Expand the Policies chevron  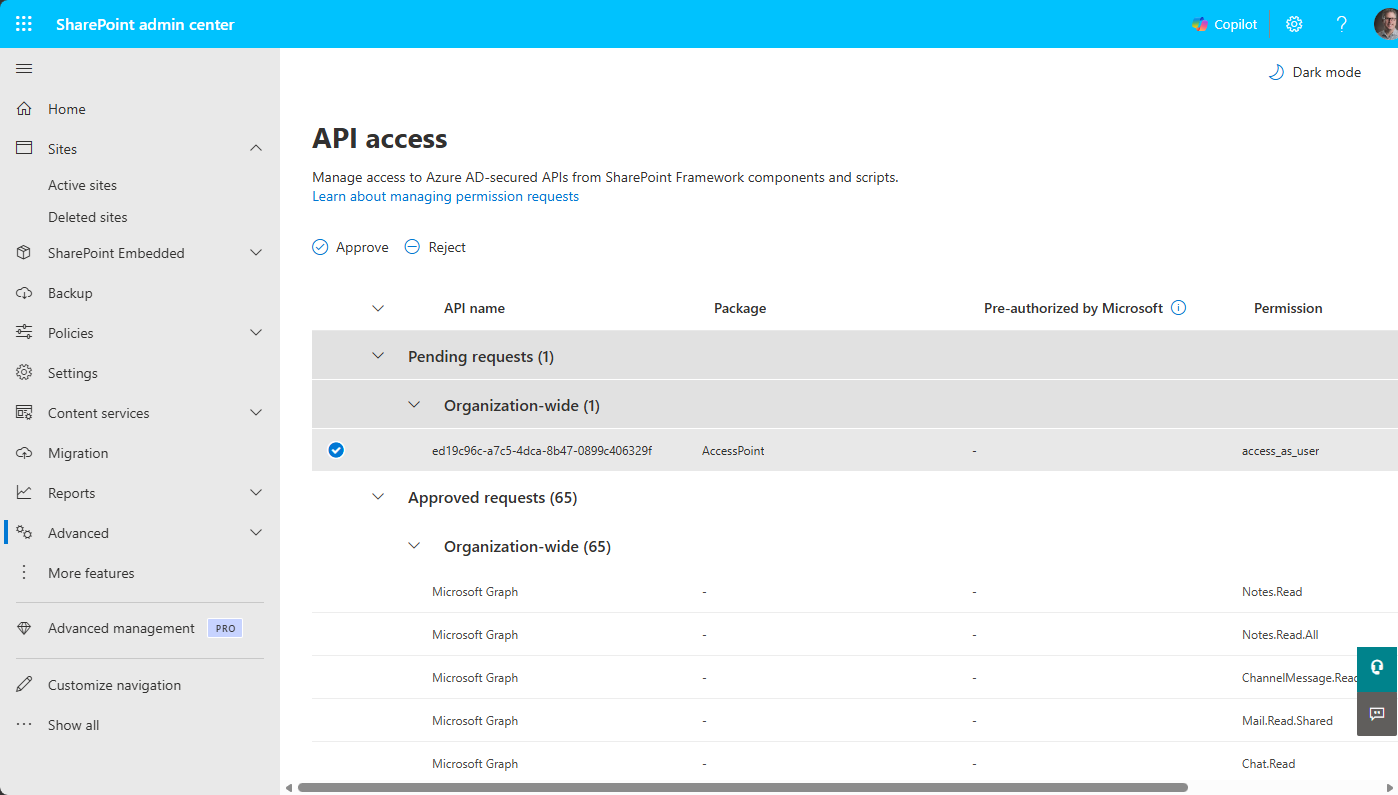(256, 333)
